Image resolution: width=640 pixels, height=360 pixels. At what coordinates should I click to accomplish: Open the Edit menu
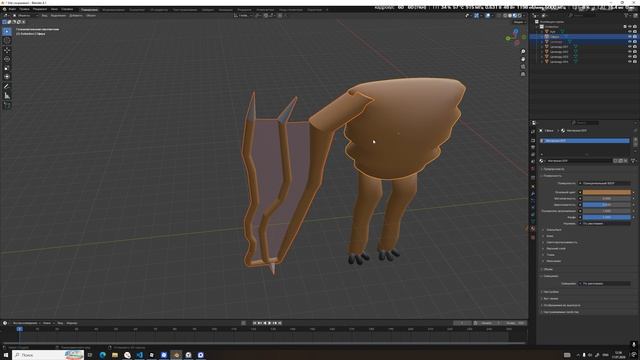coord(24,9)
